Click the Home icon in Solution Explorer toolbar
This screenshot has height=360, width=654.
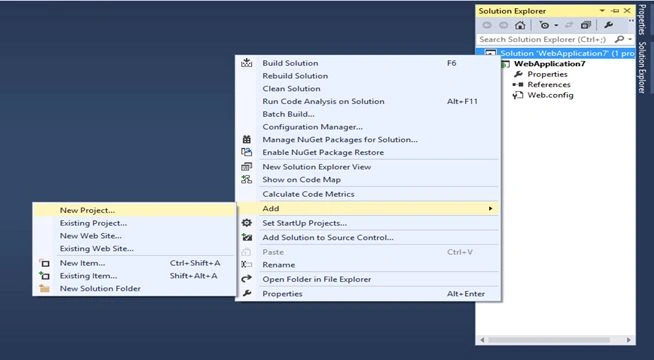click(520, 25)
